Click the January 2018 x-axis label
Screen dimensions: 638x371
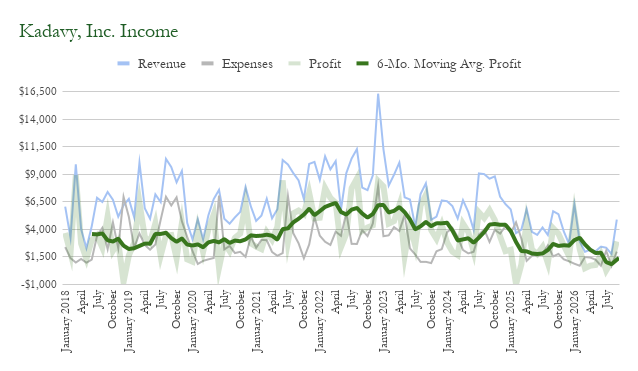click(x=66, y=321)
